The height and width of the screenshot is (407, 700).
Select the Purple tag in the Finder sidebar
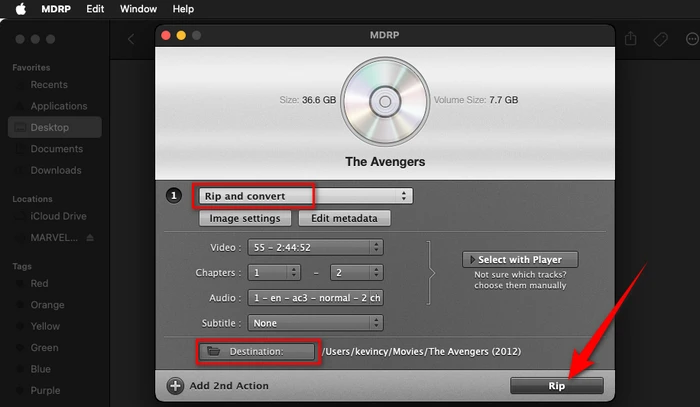[x=54, y=391]
